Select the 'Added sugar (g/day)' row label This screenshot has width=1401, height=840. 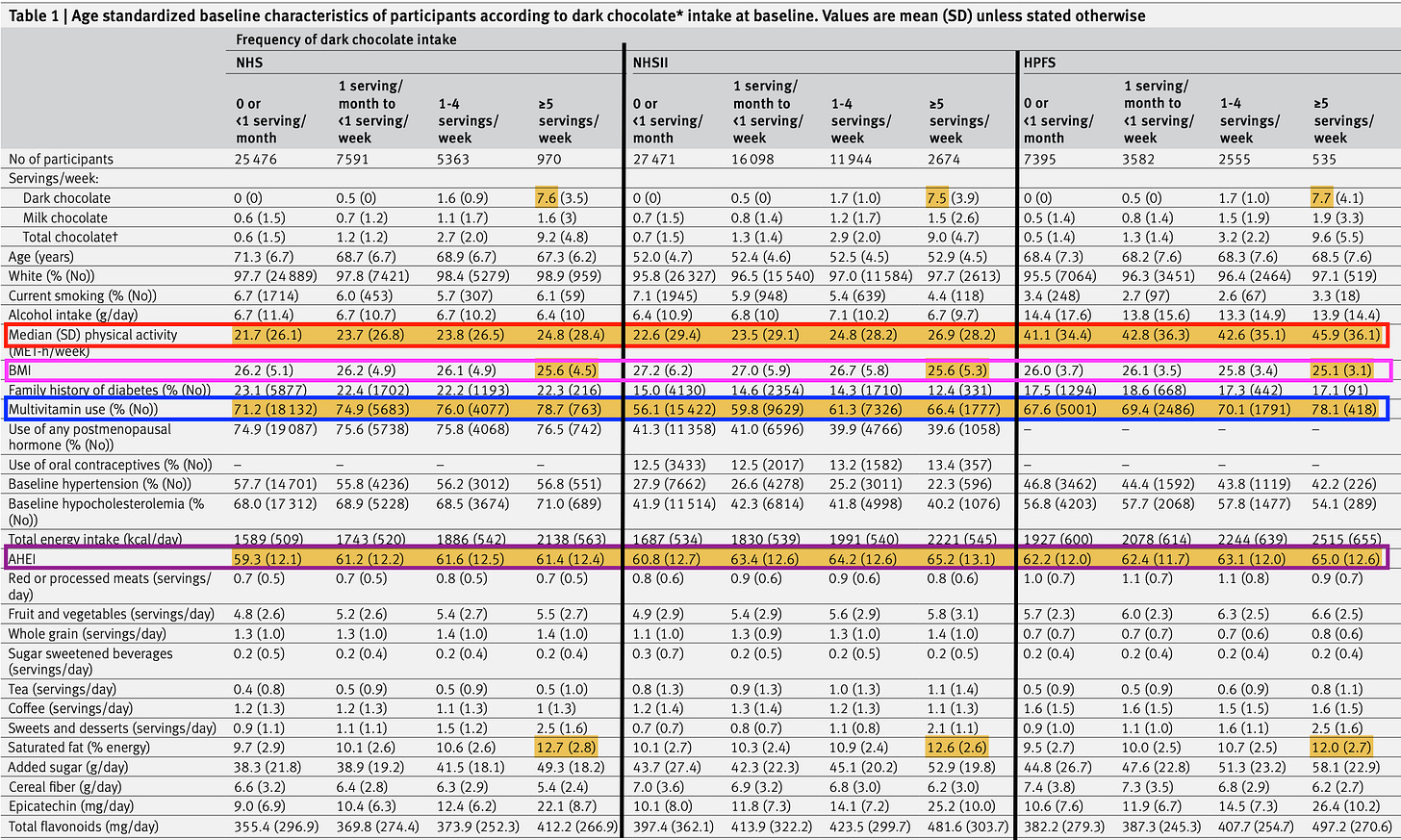click(x=67, y=767)
